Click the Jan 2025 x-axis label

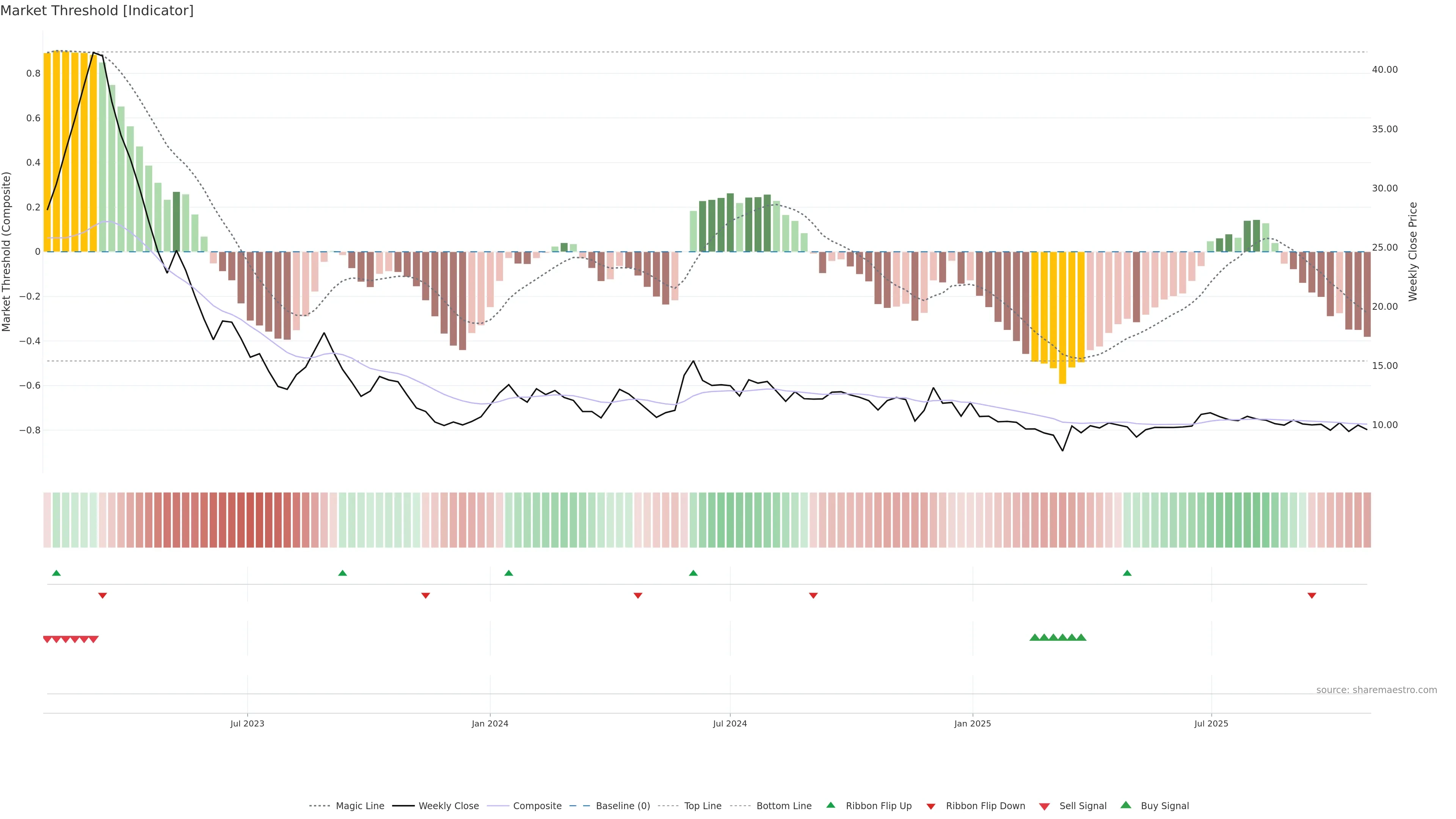click(x=972, y=723)
